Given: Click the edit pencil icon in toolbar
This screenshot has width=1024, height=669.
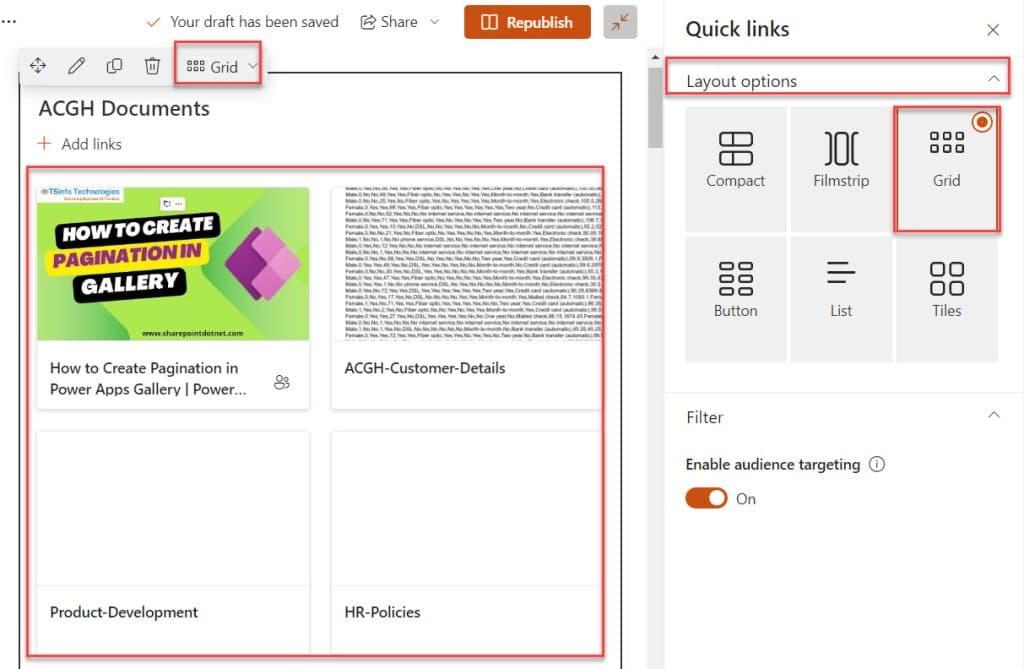Looking at the screenshot, I should [x=76, y=65].
